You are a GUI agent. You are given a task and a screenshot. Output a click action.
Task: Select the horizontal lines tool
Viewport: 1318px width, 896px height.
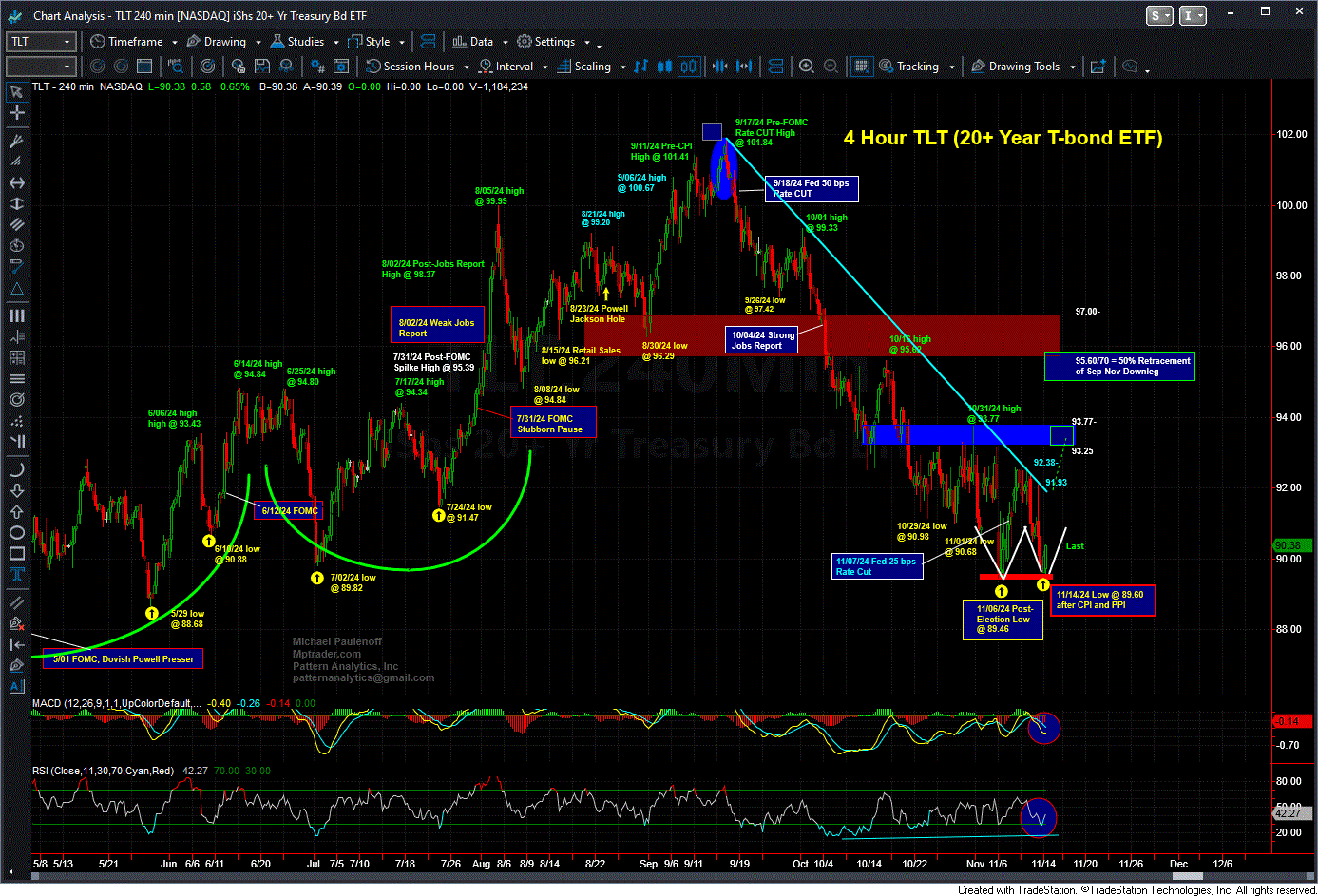[16, 380]
